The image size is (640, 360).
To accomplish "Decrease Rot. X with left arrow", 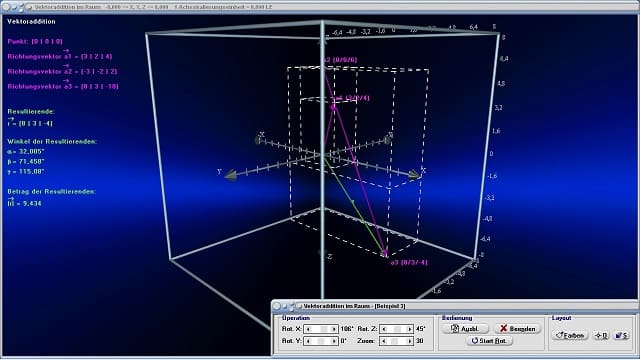I will (309, 329).
